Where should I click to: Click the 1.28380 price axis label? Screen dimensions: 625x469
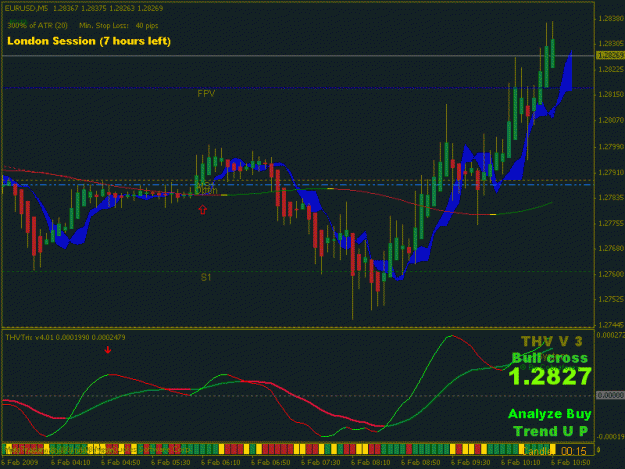pos(611,19)
